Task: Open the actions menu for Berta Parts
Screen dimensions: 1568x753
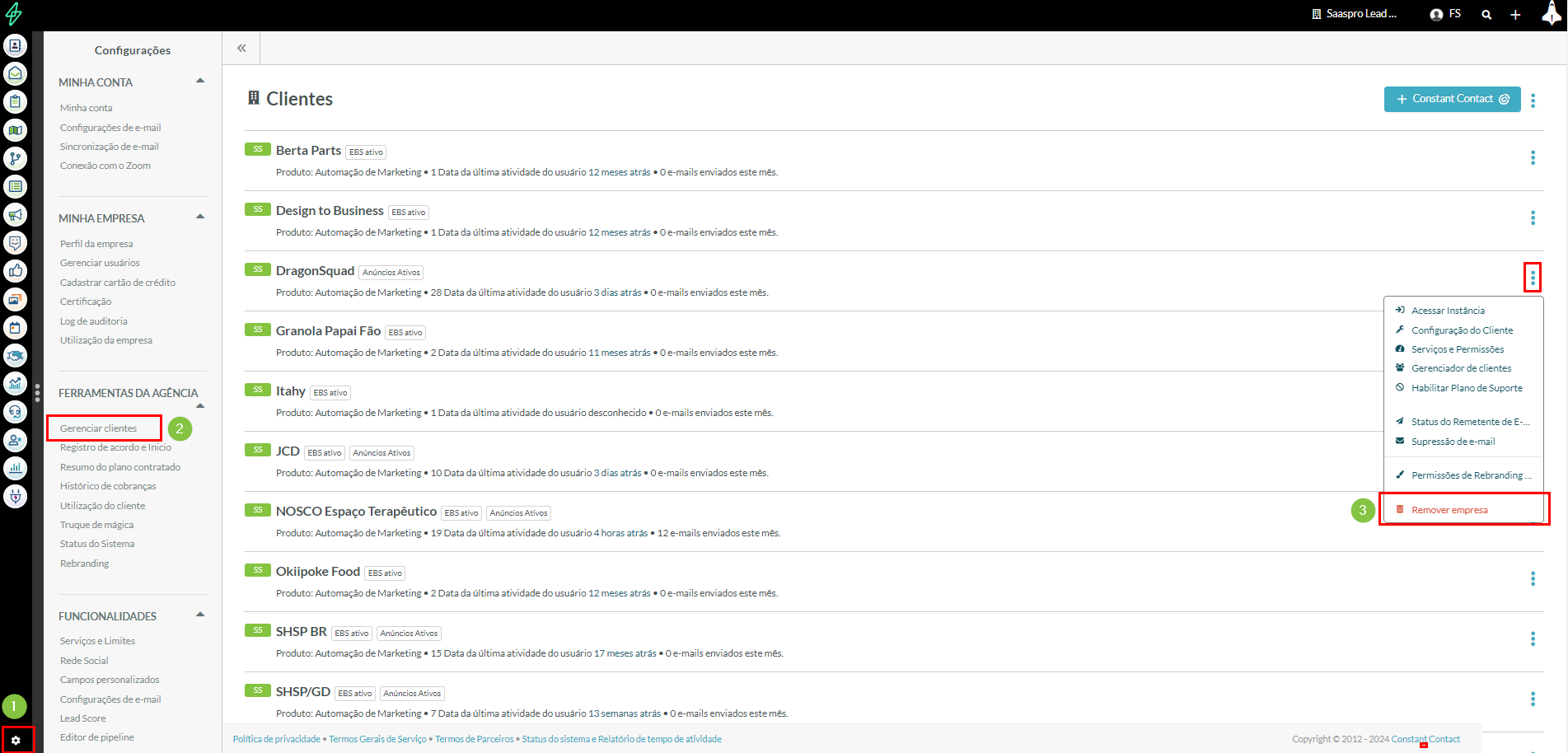Action: click(x=1533, y=157)
